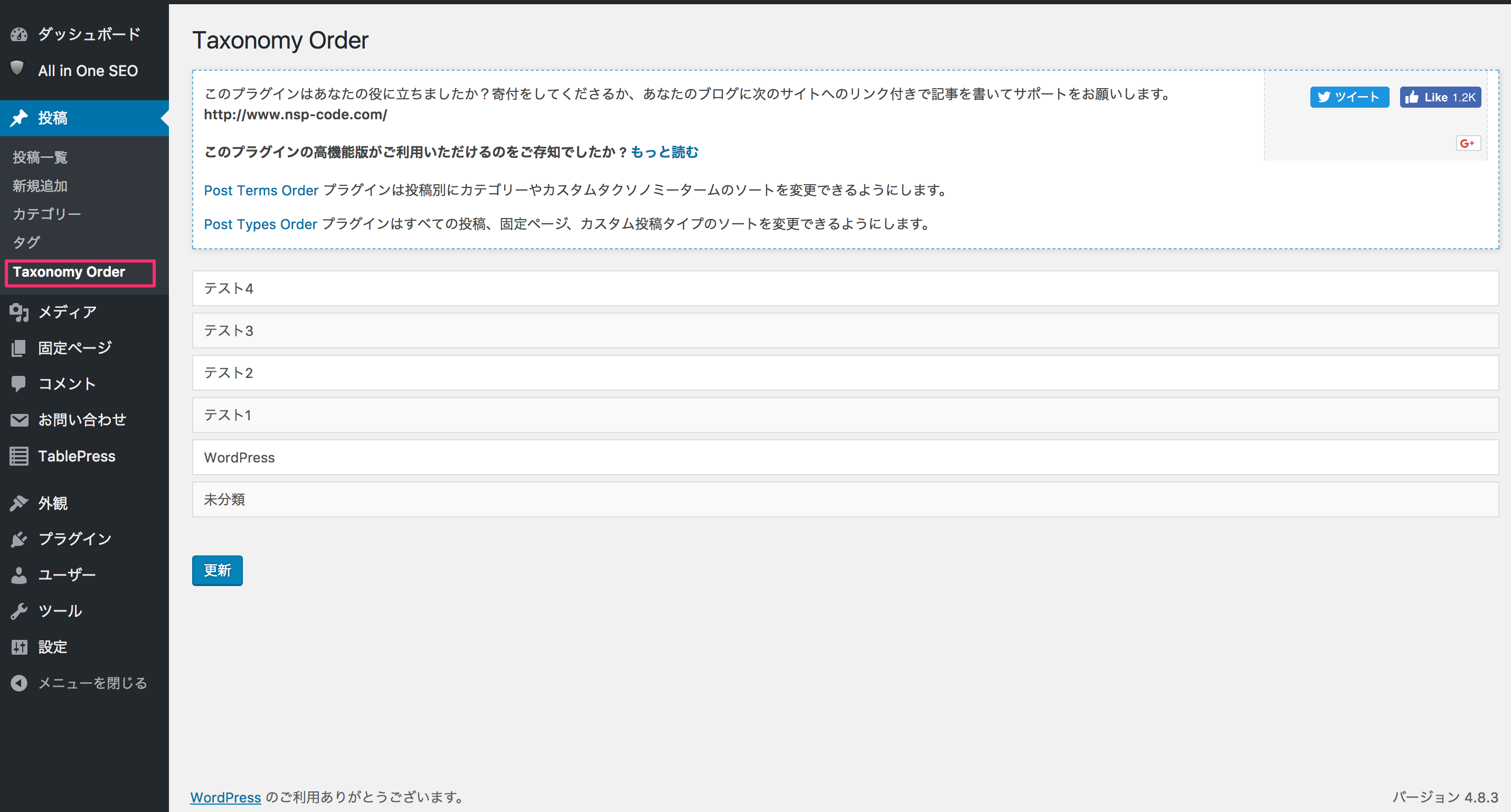Click the Facebook Like button
Viewport: 1511px width, 812px height.
(1440, 97)
